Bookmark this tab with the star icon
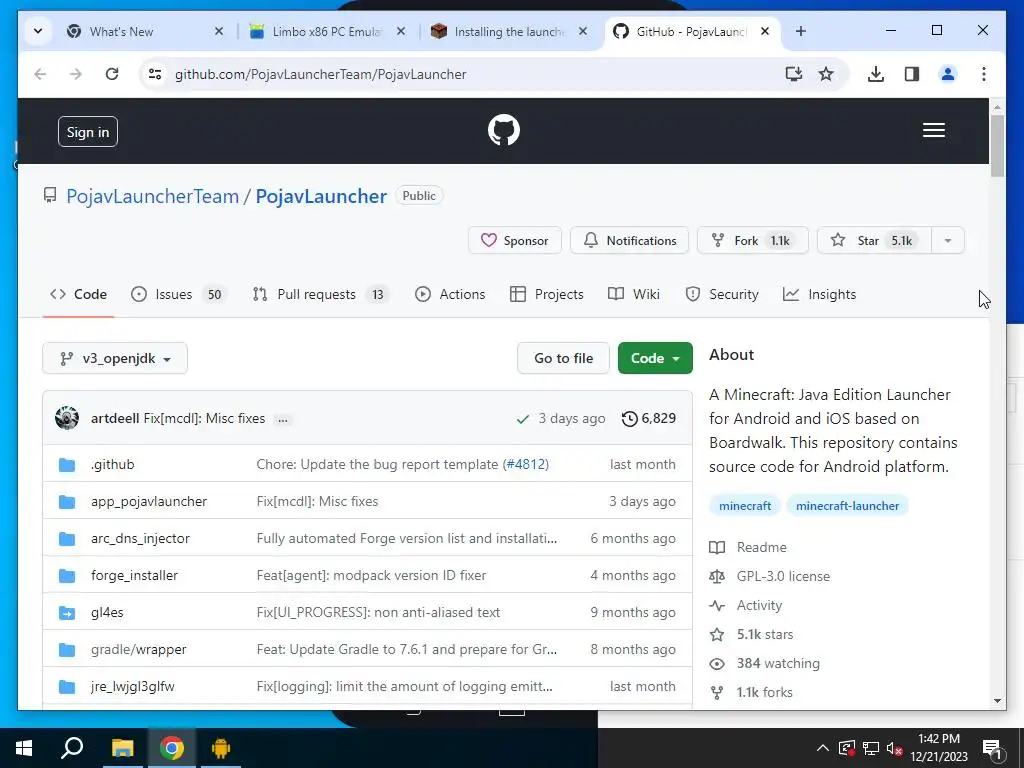The height and width of the screenshot is (768, 1024). coord(825,74)
